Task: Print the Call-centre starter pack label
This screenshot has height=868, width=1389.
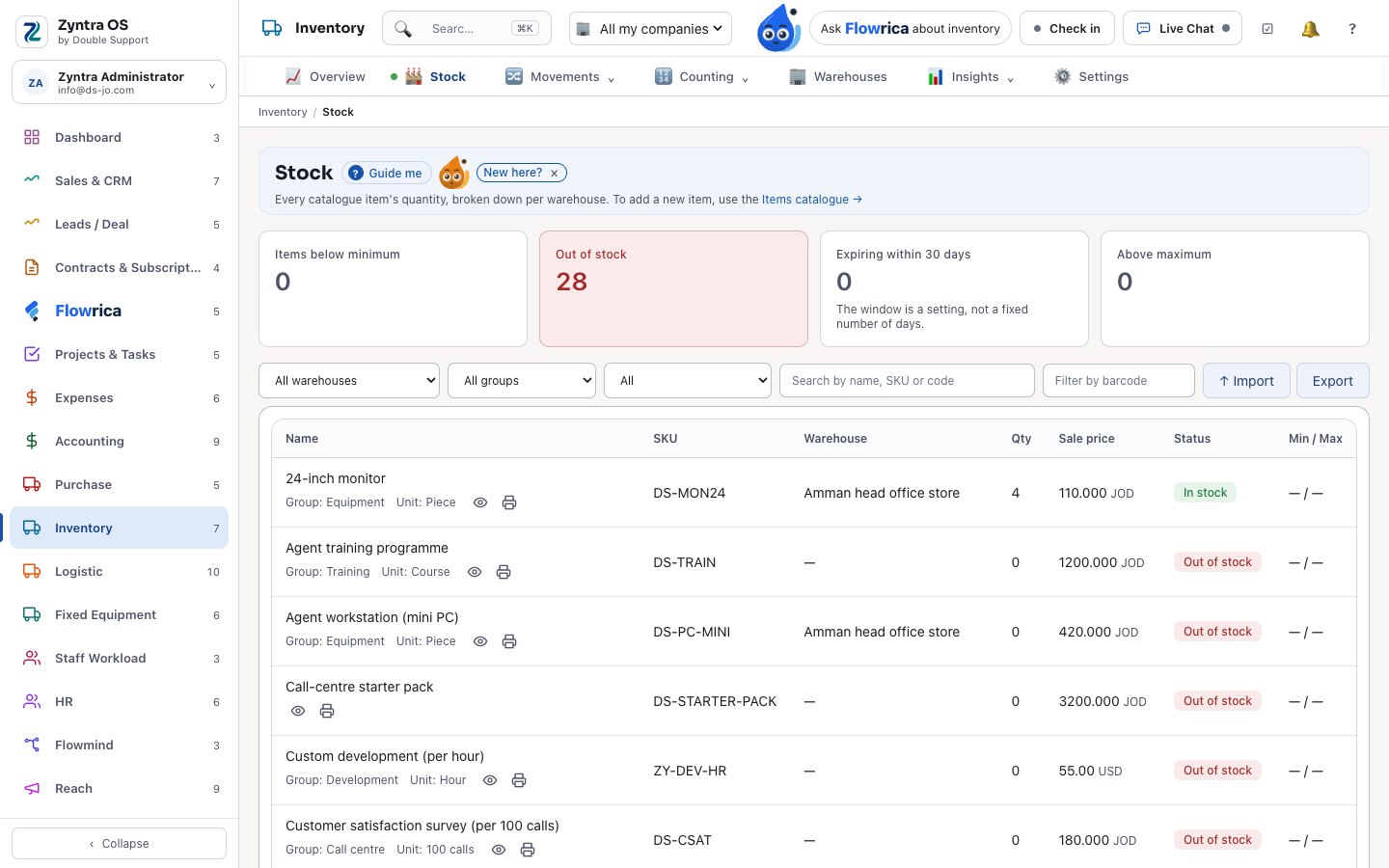Action: tap(327, 711)
